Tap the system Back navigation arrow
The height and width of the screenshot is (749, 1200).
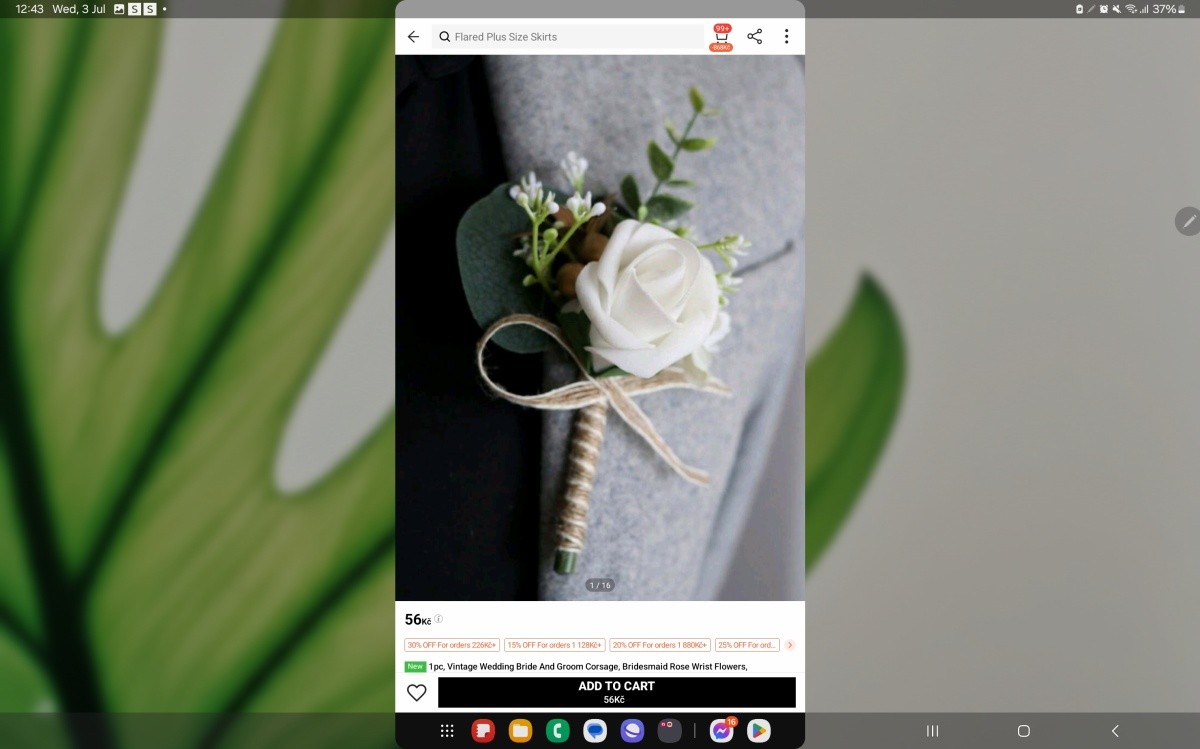1115,731
